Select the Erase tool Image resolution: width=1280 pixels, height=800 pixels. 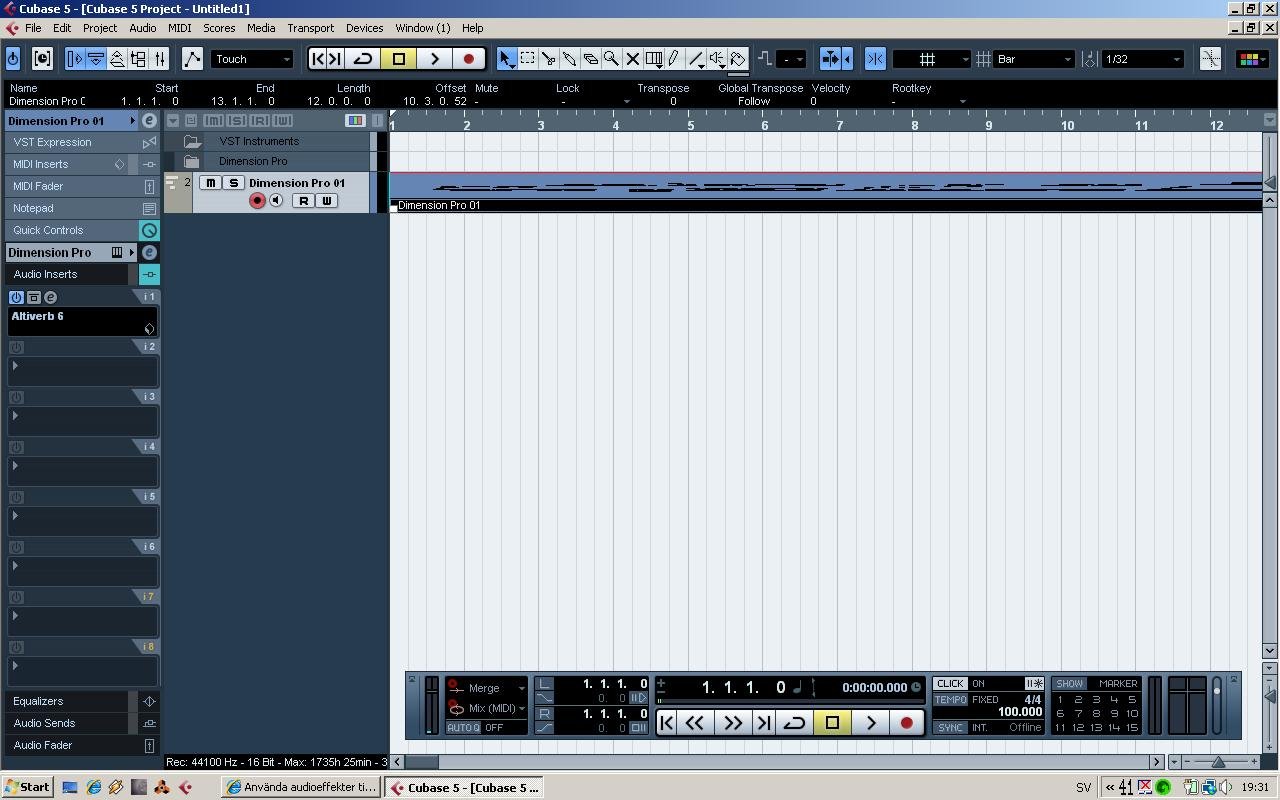coord(590,59)
